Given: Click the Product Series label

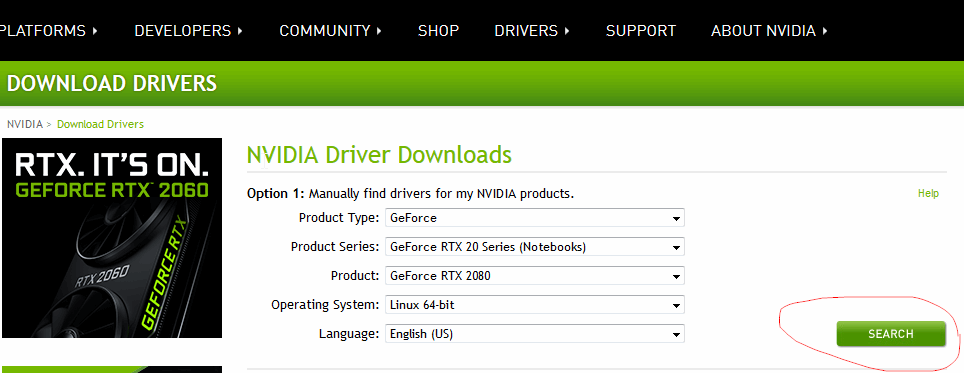Looking at the screenshot, I should tap(335, 247).
